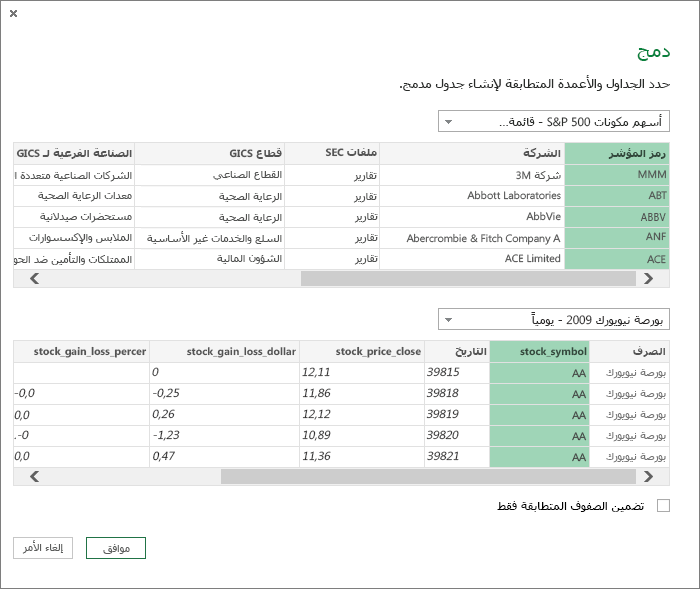Click the ANF ticker cell
This screenshot has height=589, width=700.
click(x=617, y=238)
